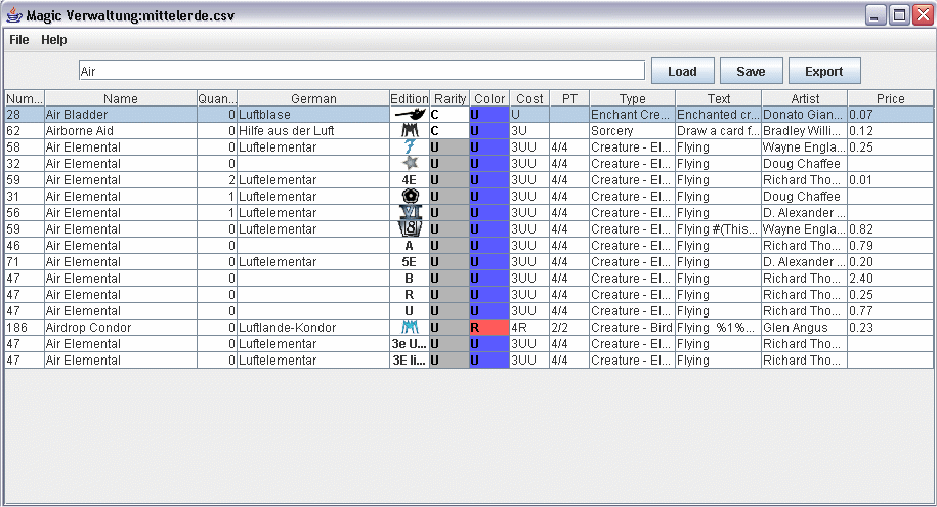Click the gray star edition icon in row 32
Image resolution: width=937 pixels, height=507 pixels.
pyautogui.click(x=409, y=163)
